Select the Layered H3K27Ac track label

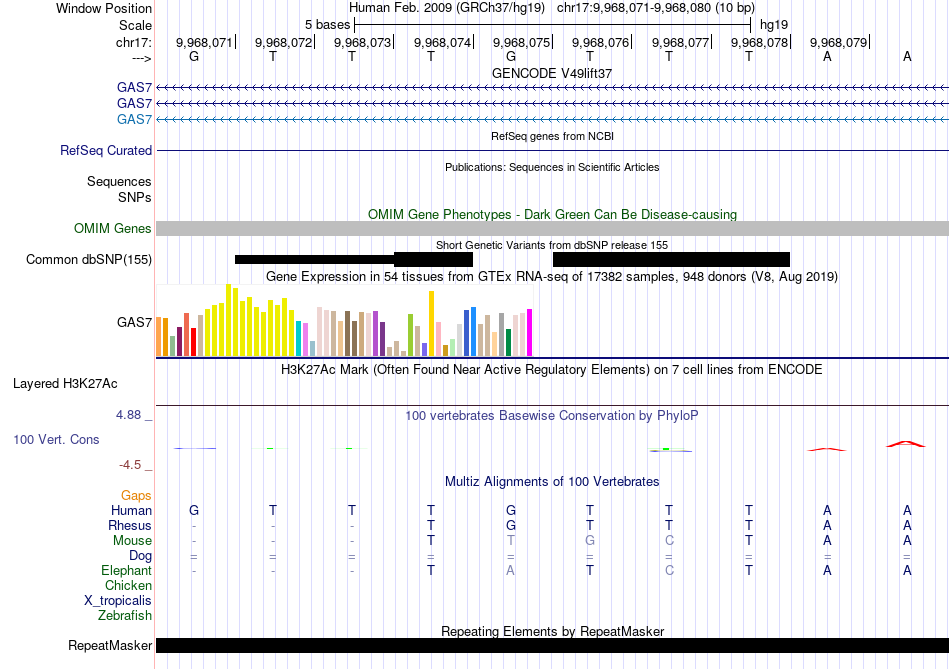click(x=65, y=384)
